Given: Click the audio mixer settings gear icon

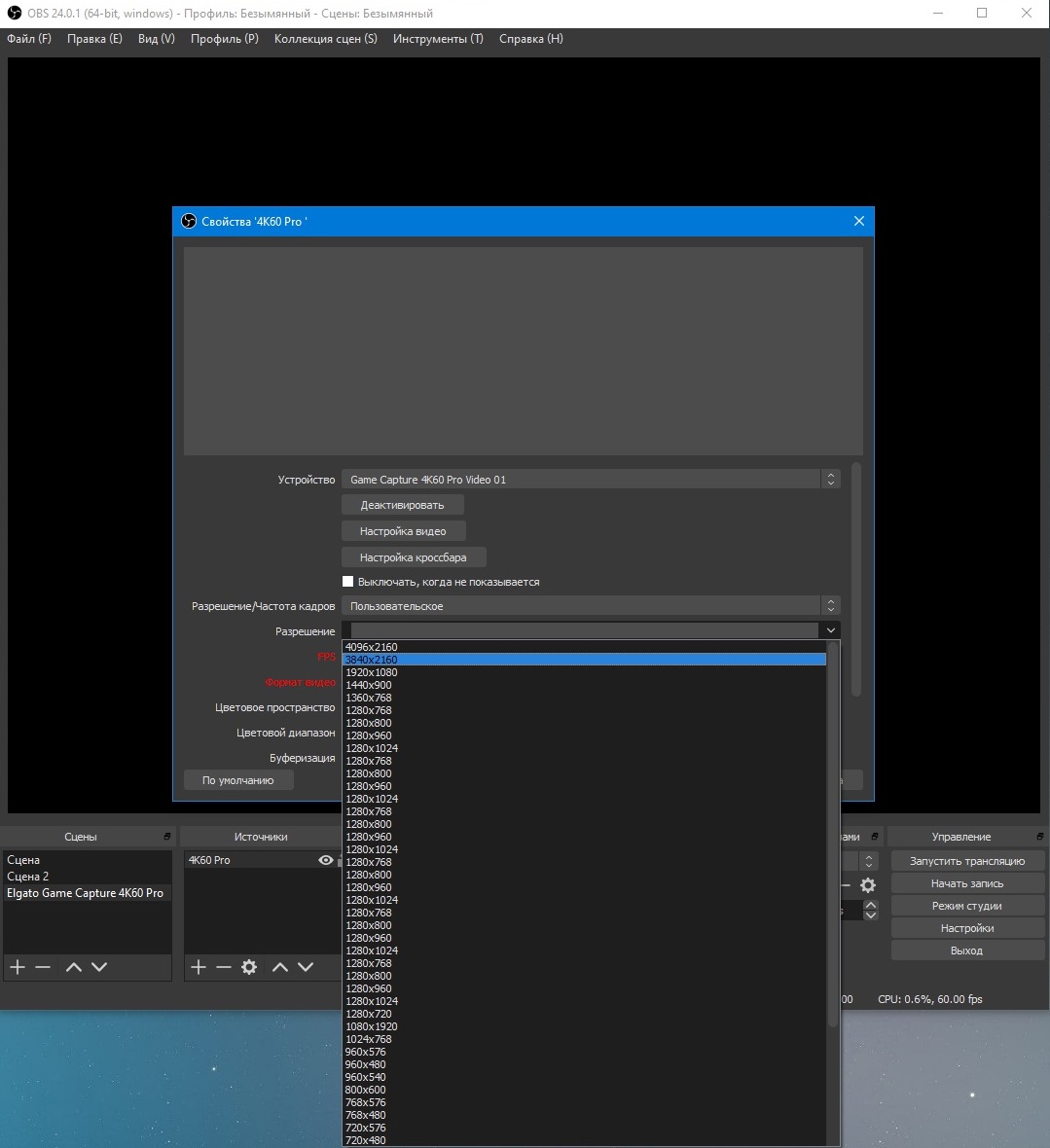Looking at the screenshot, I should (868, 886).
